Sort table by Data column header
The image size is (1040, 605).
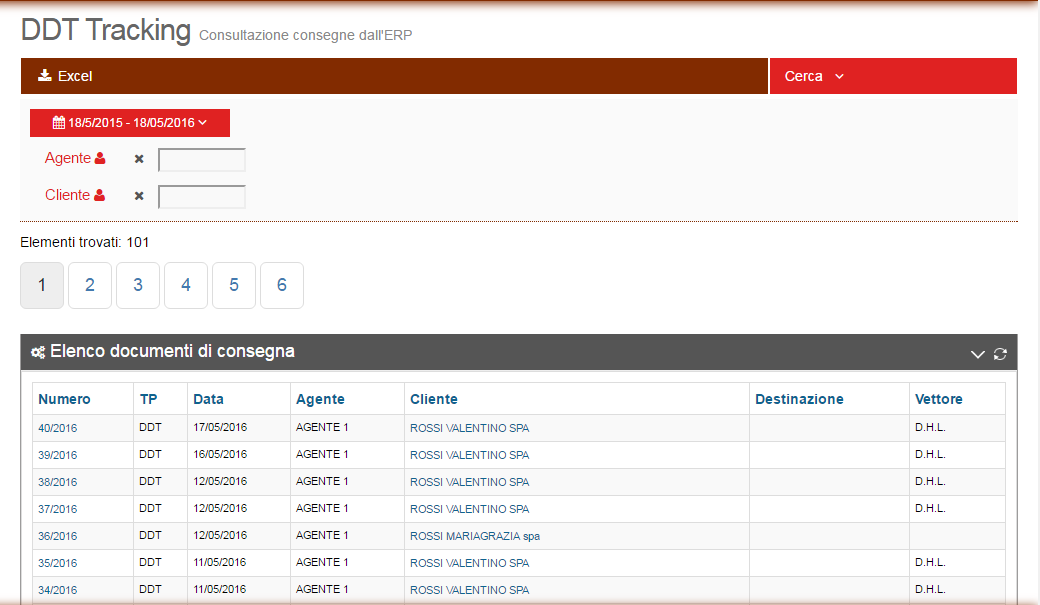point(209,399)
